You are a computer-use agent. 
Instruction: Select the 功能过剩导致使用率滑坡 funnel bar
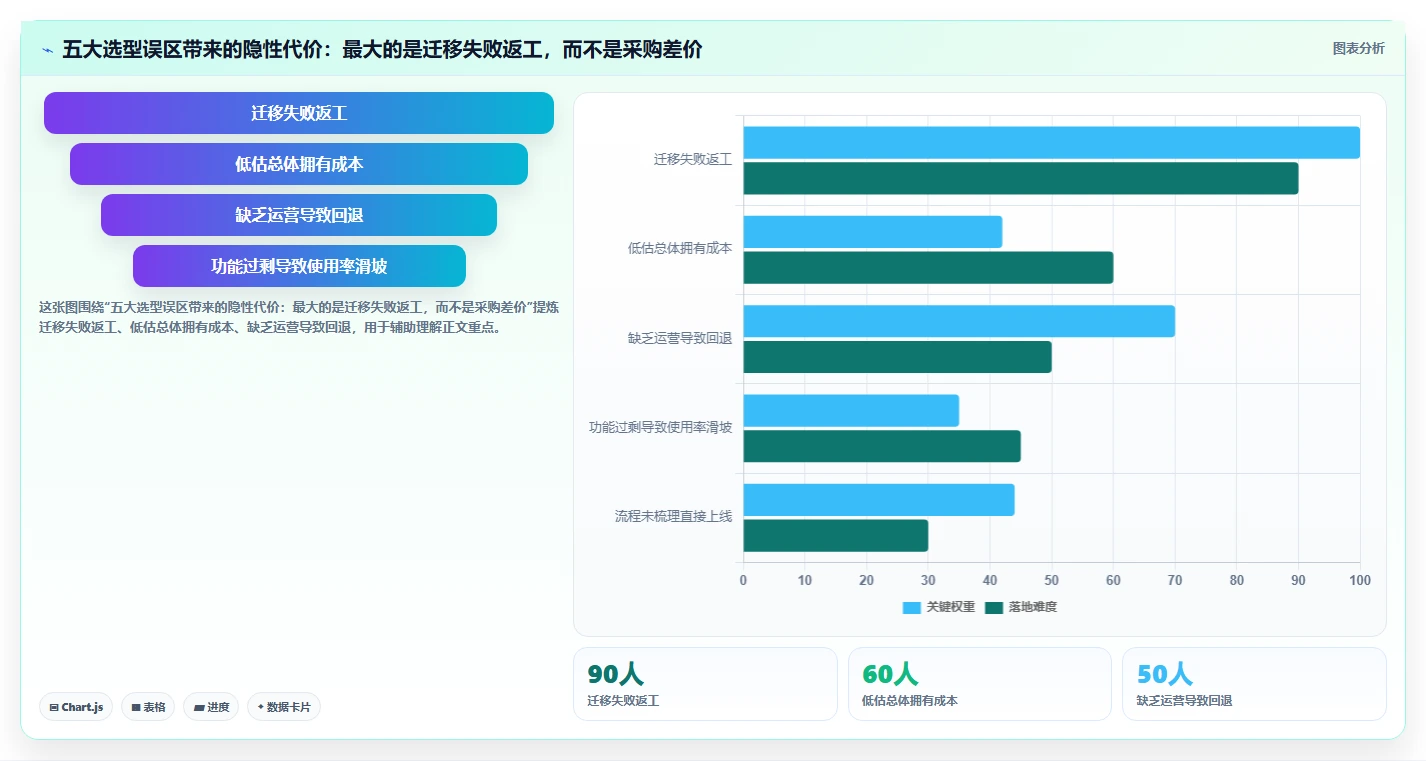[x=299, y=266]
